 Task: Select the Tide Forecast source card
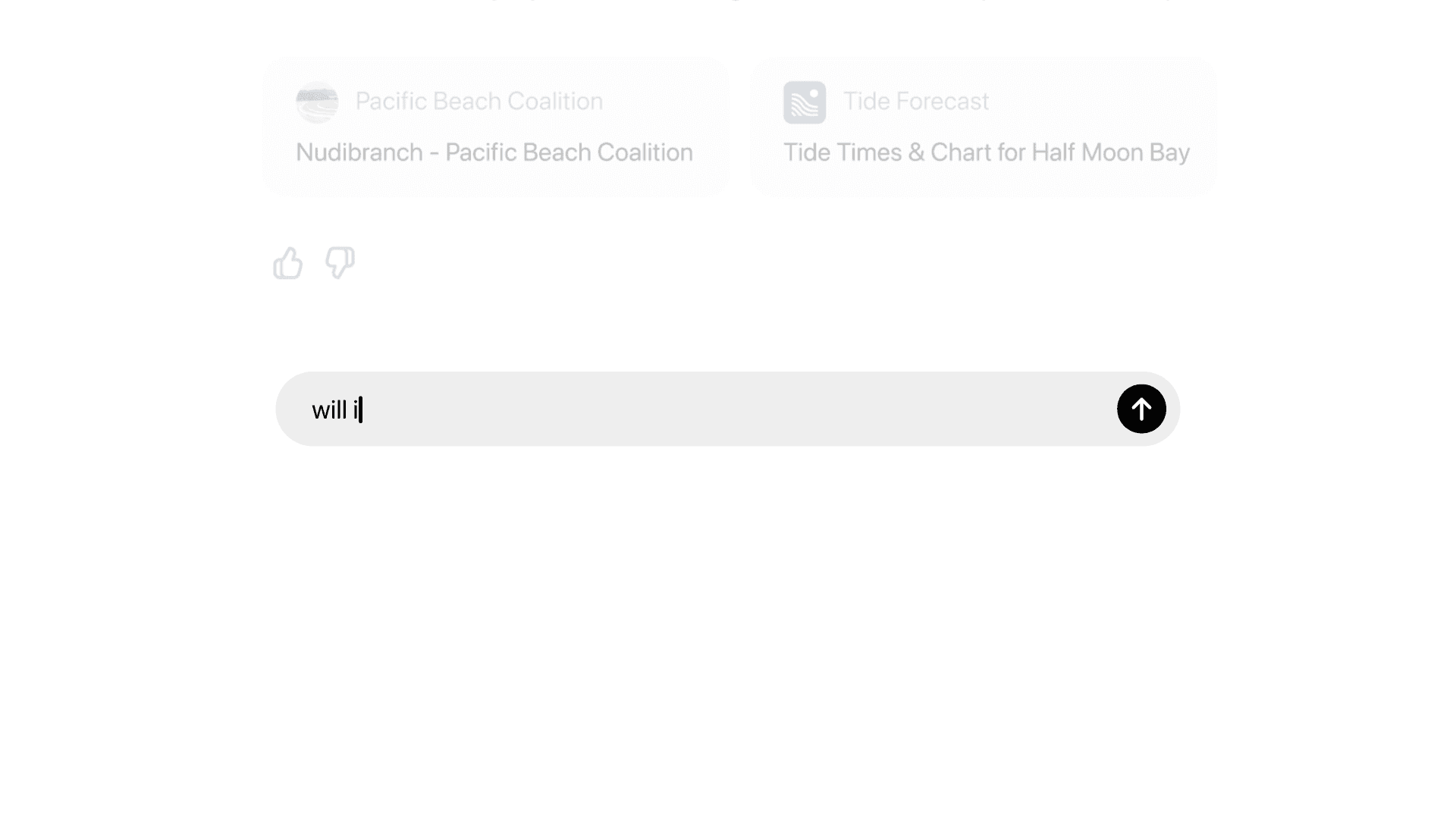click(x=984, y=126)
